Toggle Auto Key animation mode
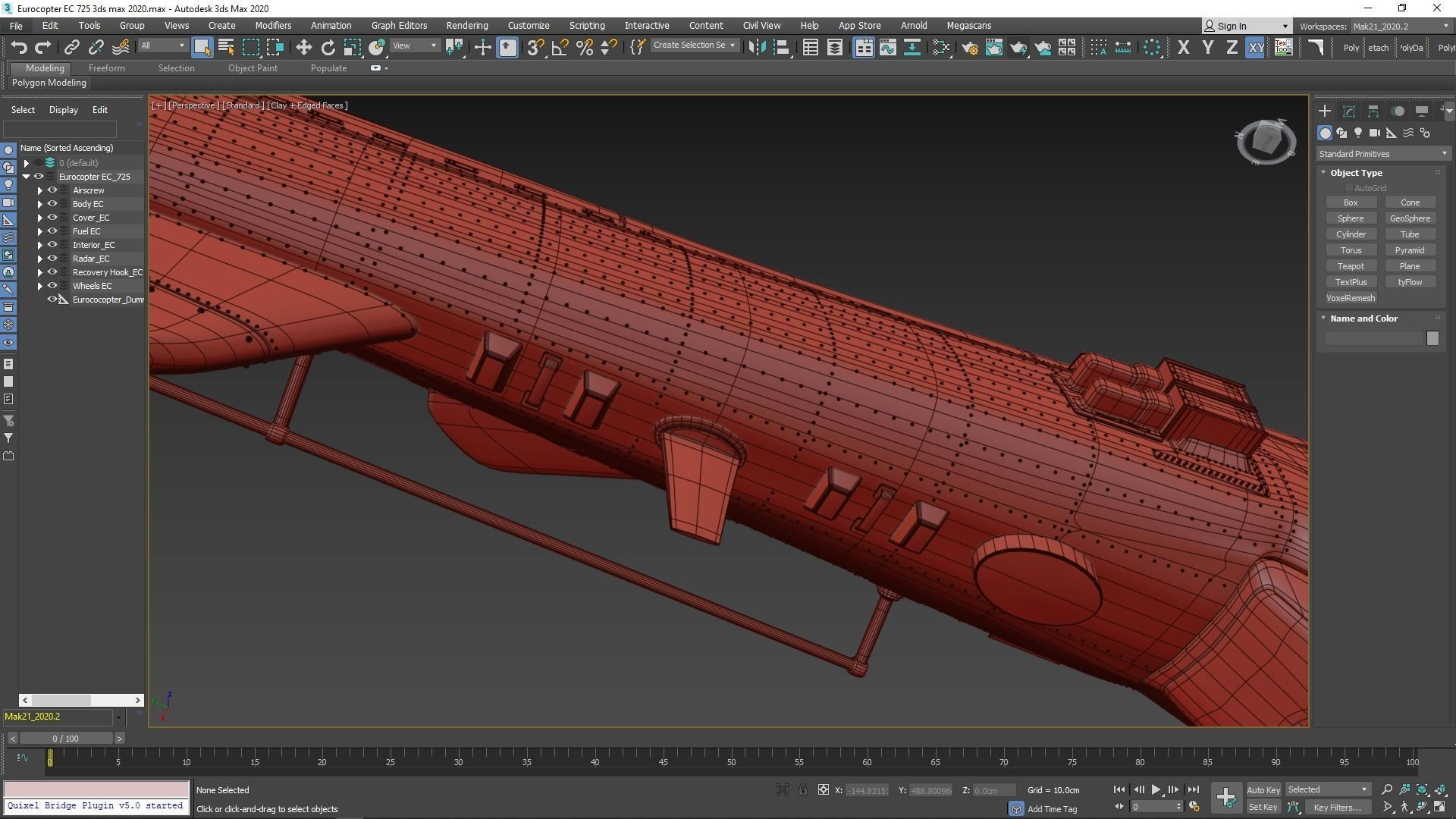 point(1263,789)
